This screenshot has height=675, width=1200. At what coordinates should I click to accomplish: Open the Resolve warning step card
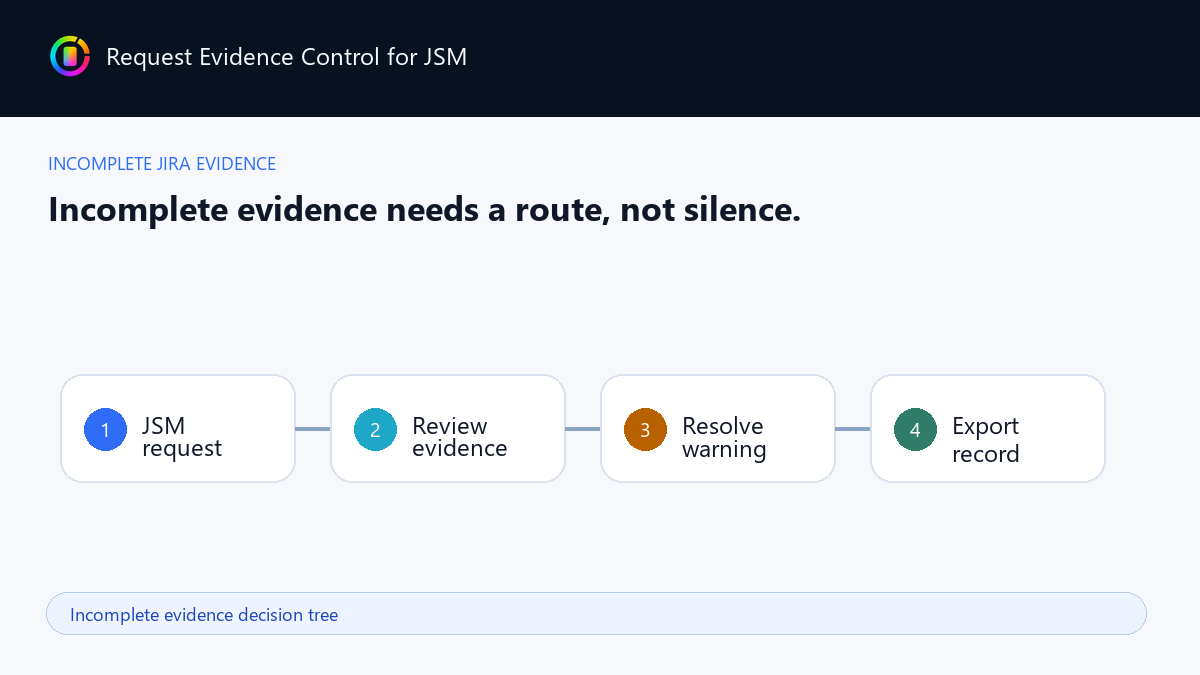(x=718, y=429)
